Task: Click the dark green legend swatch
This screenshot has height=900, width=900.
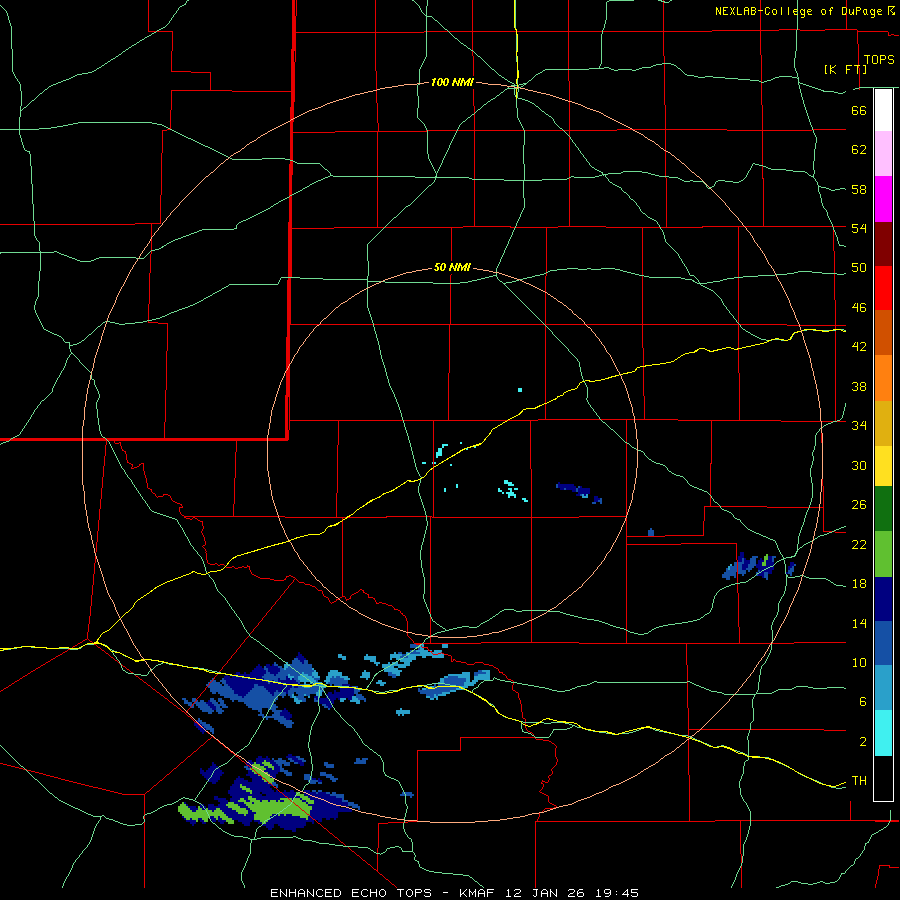Action: (883, 509)
